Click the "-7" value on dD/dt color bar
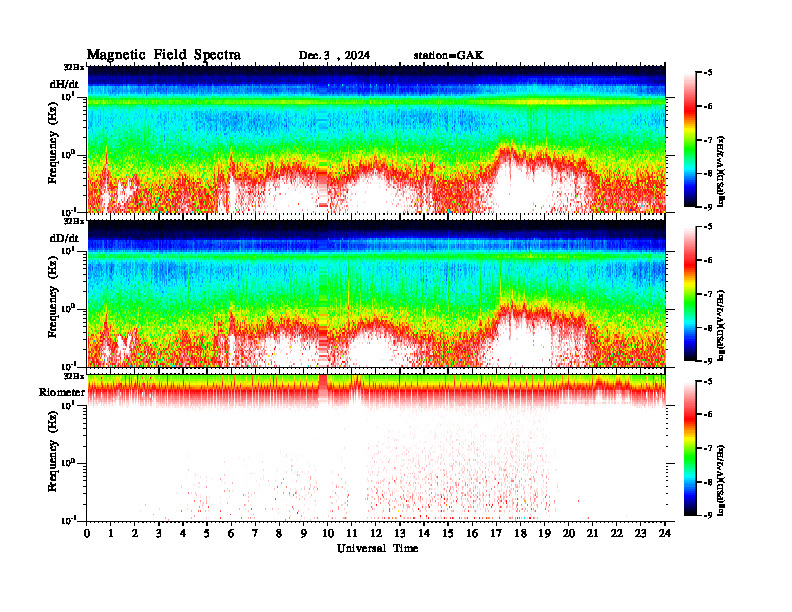The width and height of the screenshot is (792, 612). click(x=708, y=294)
